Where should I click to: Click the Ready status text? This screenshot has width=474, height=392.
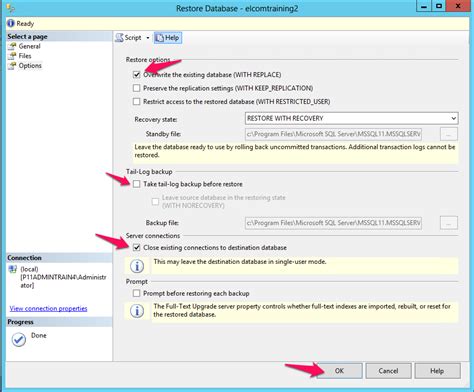(x=25, y=24)
